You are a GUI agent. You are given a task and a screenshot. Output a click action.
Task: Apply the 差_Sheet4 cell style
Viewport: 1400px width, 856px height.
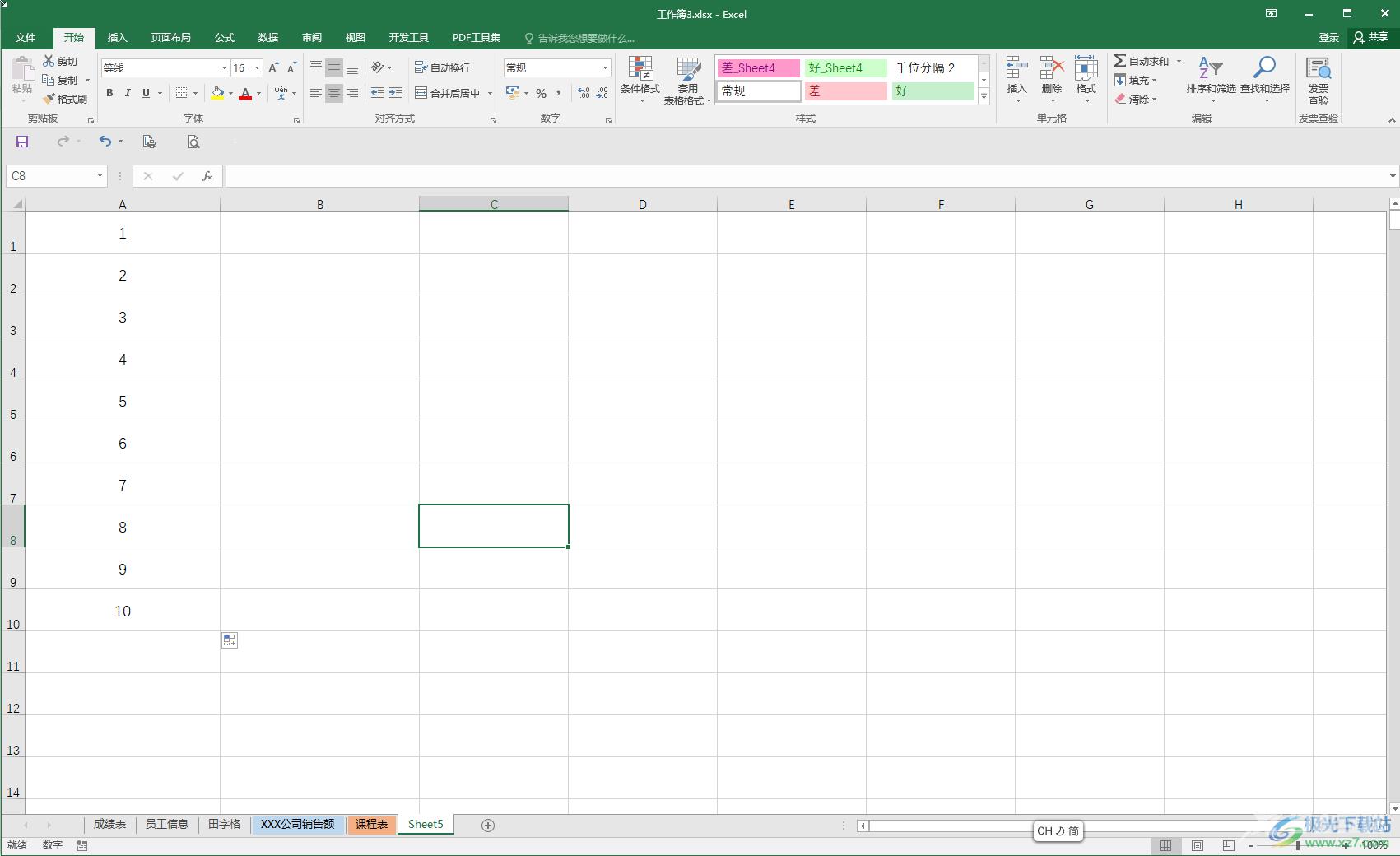[x=759, y=68]
